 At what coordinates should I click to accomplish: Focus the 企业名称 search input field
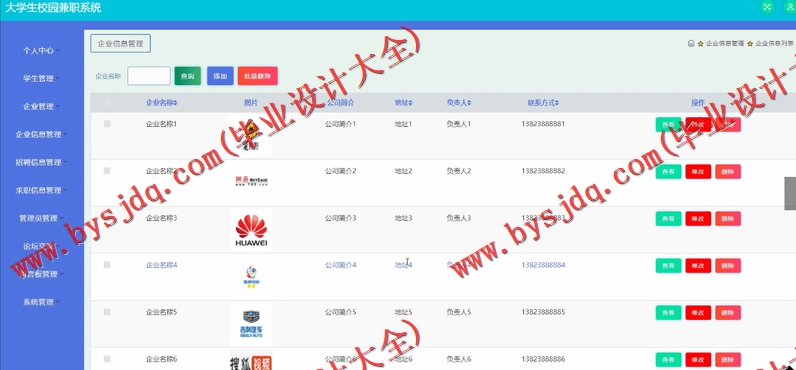149,76
